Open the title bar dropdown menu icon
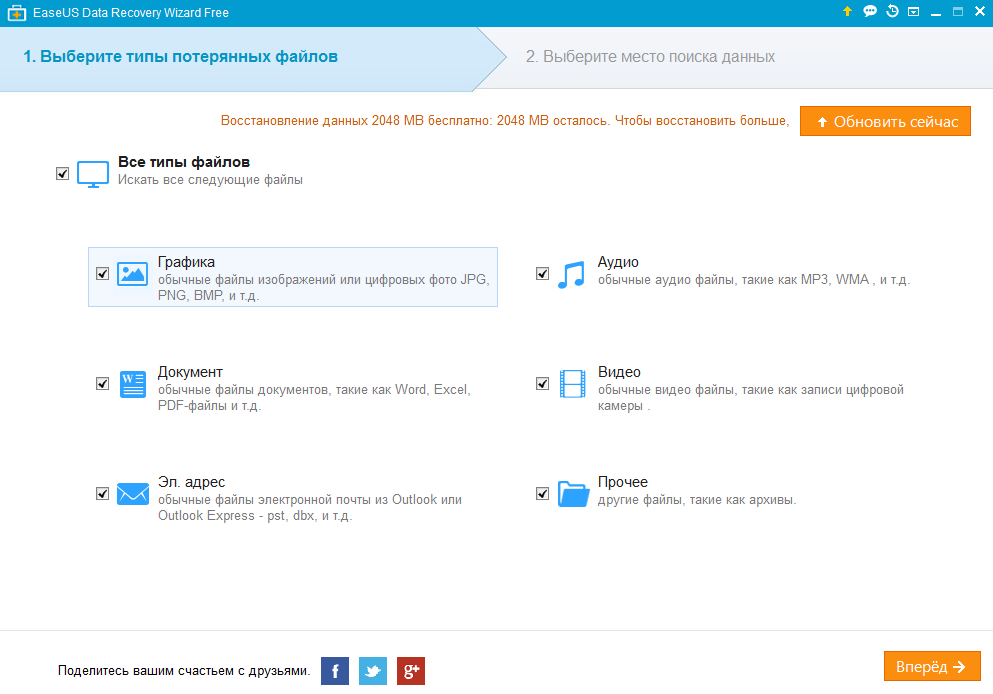This screenshot has height=694, width=993. (913, 12)
